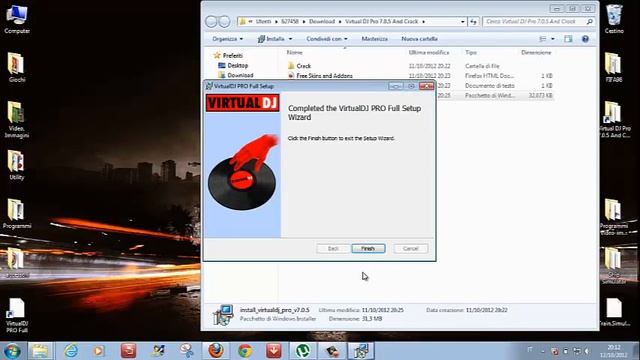The width and height of the screenshot is (640, 360).
Task: Toggle the preview pane icon in Explorer
Action: coord(568,39)
